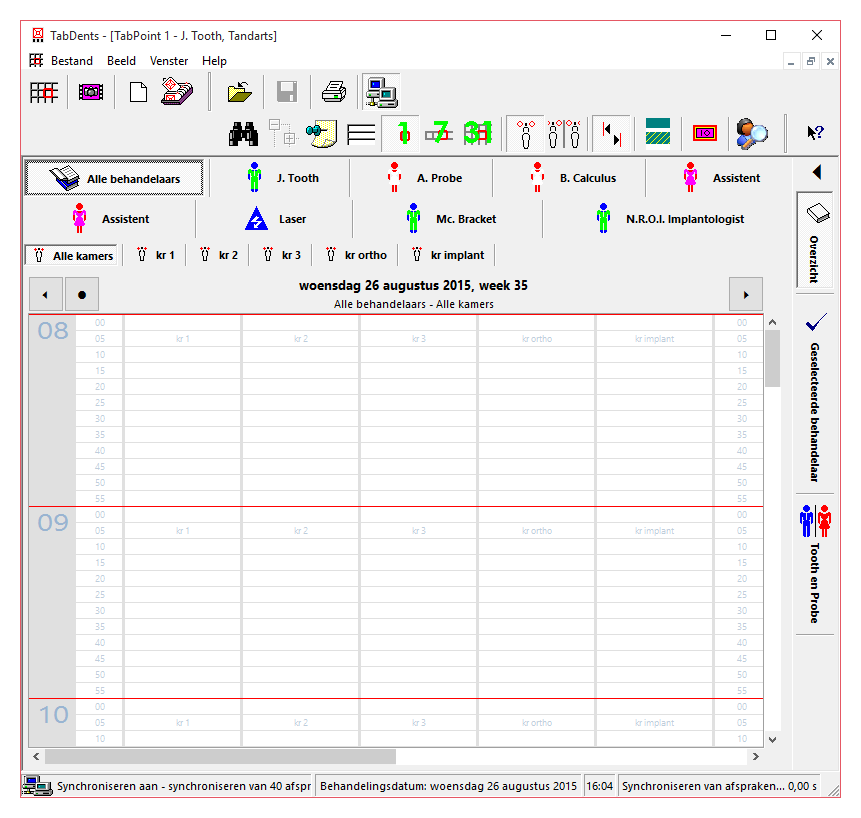Switch to 31-day month view
The image size is (861, 818).
coord(478,133)
